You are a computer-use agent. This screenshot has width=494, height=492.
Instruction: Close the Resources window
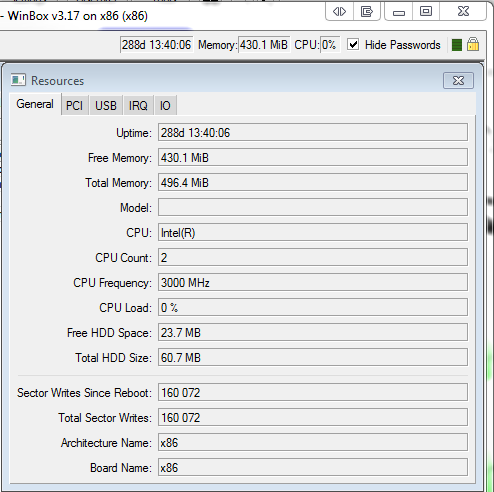[458, 80]
